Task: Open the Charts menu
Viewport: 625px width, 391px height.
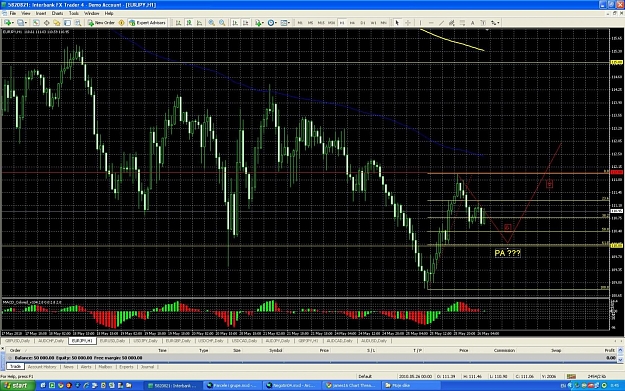Action: click(x=57, y=13)
